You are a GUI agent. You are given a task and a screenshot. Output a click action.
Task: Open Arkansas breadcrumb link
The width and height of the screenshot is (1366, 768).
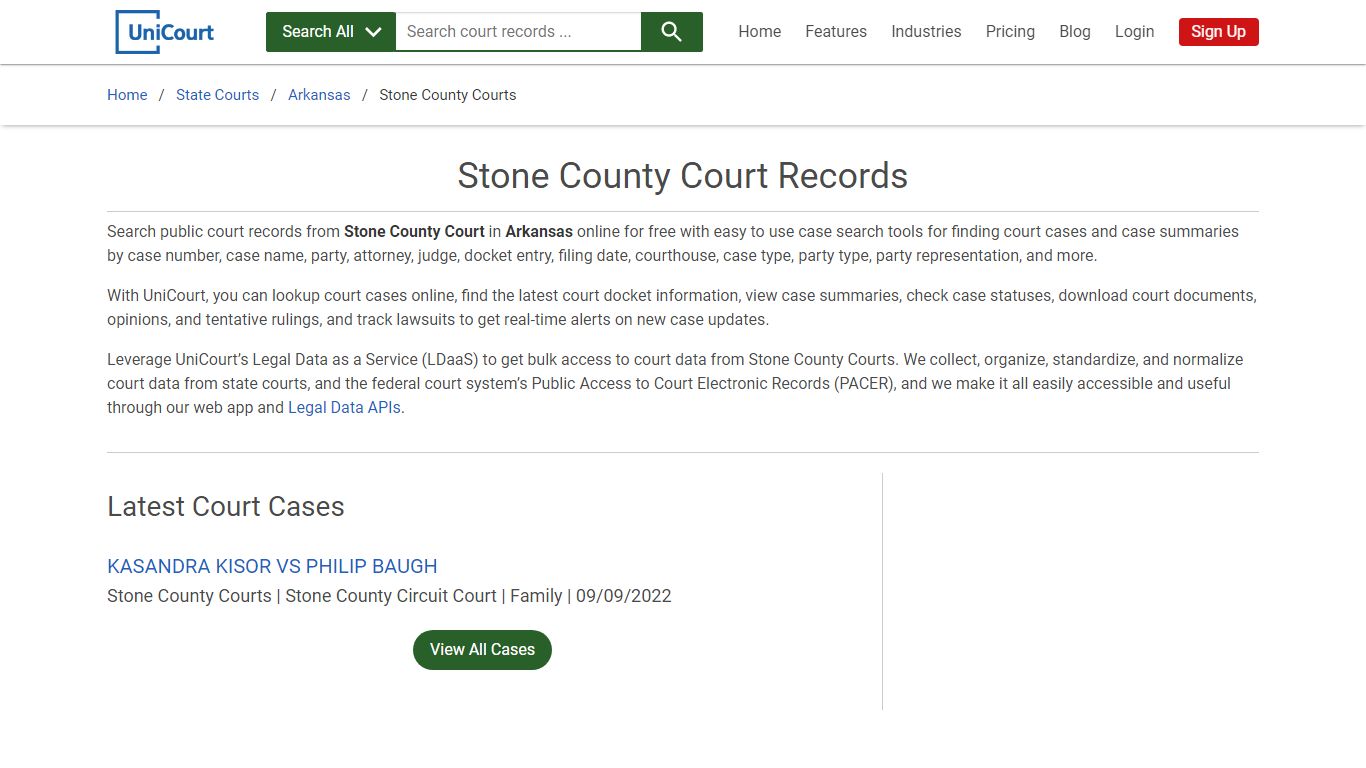(319, 95)
